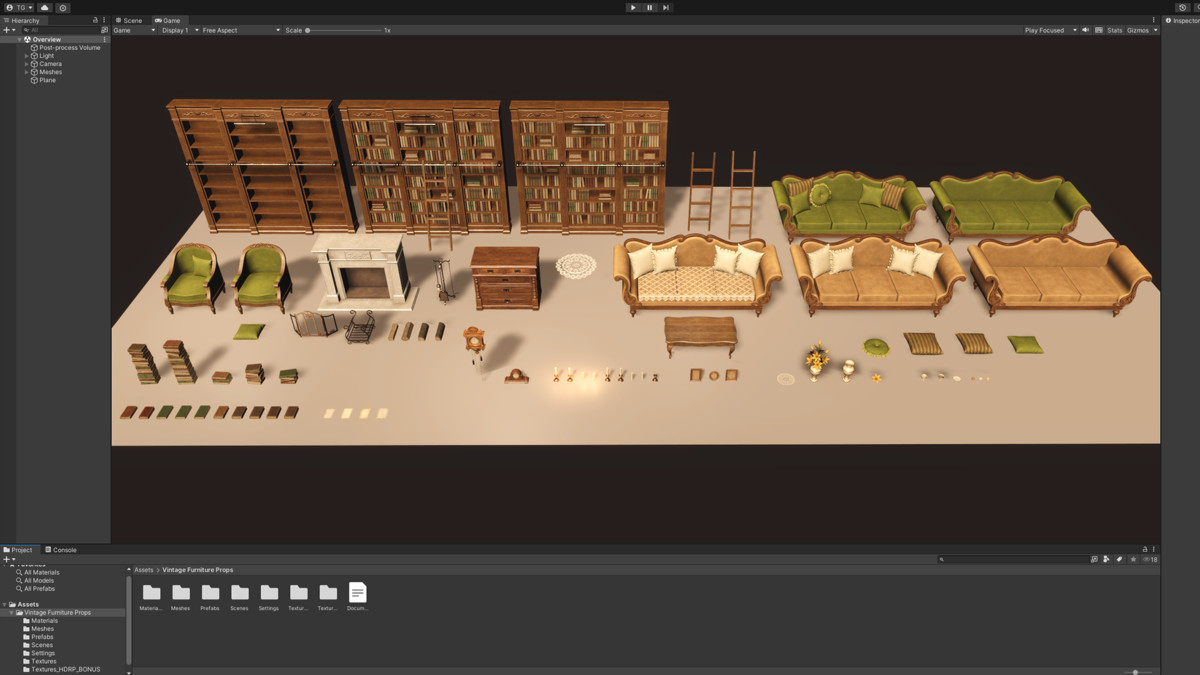Open the Console tab

[x=61, y=550]
